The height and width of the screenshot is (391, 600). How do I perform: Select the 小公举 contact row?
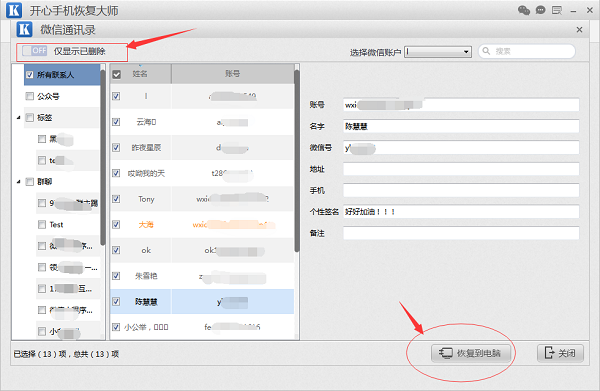click(202, 327)
